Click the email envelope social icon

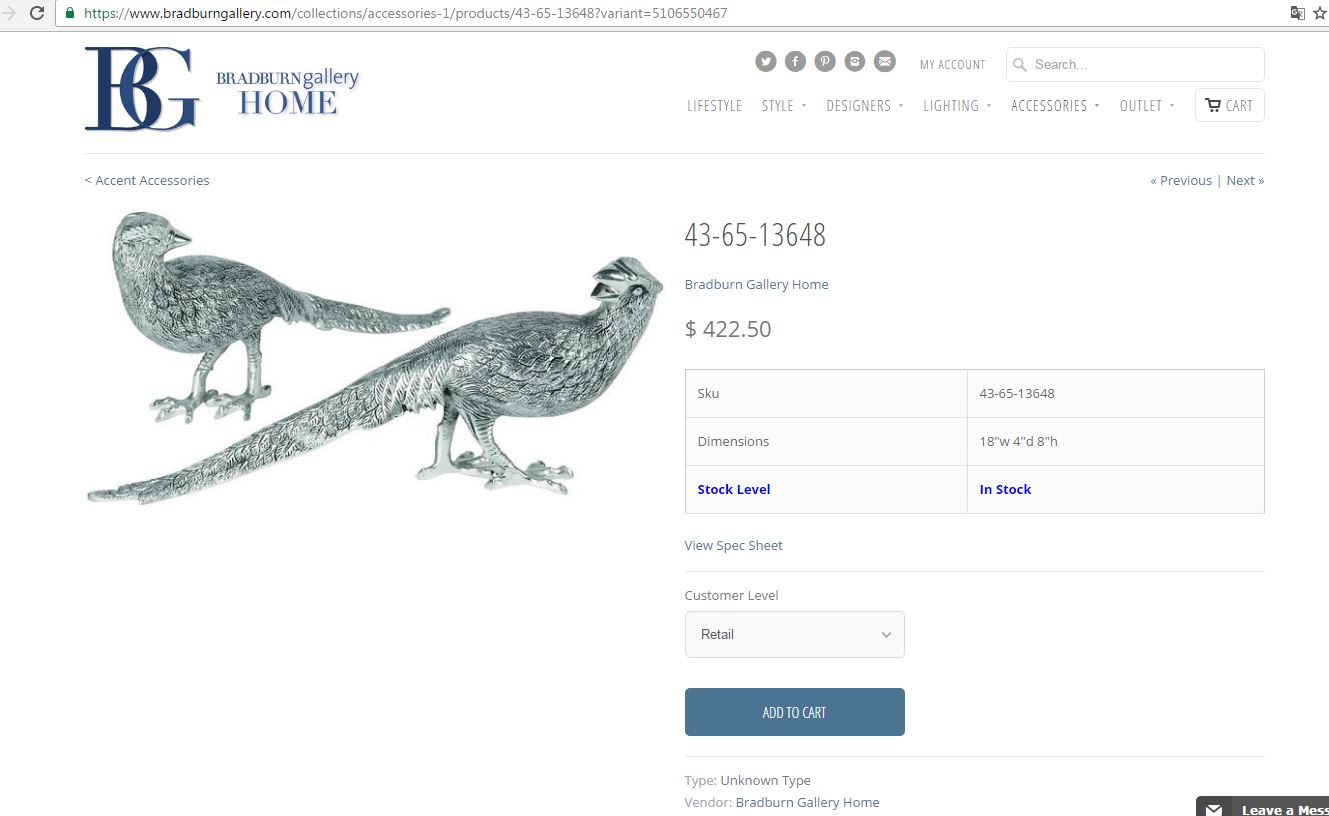point(885,62)
